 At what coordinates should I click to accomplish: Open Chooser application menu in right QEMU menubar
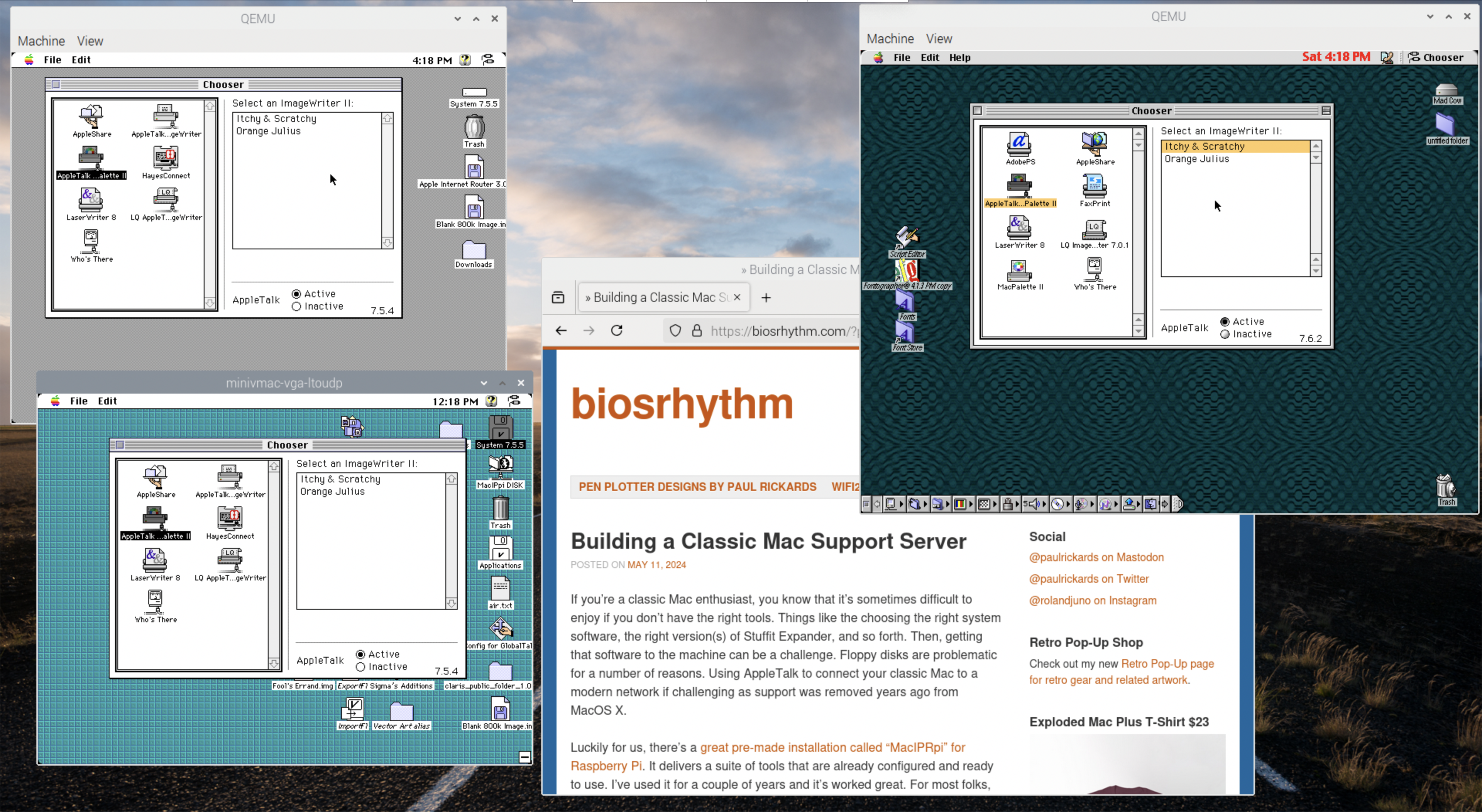[x=1436, y=57]
